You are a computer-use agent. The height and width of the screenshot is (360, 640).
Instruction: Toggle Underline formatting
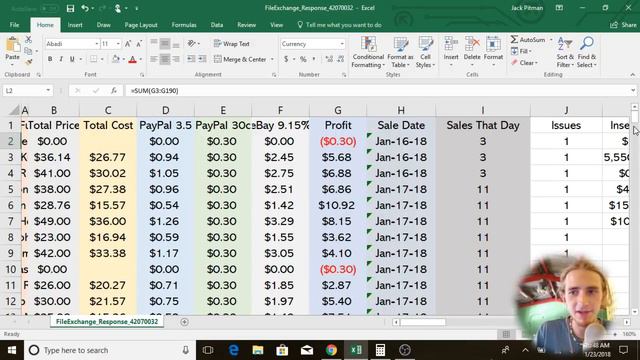click(72, 59)
